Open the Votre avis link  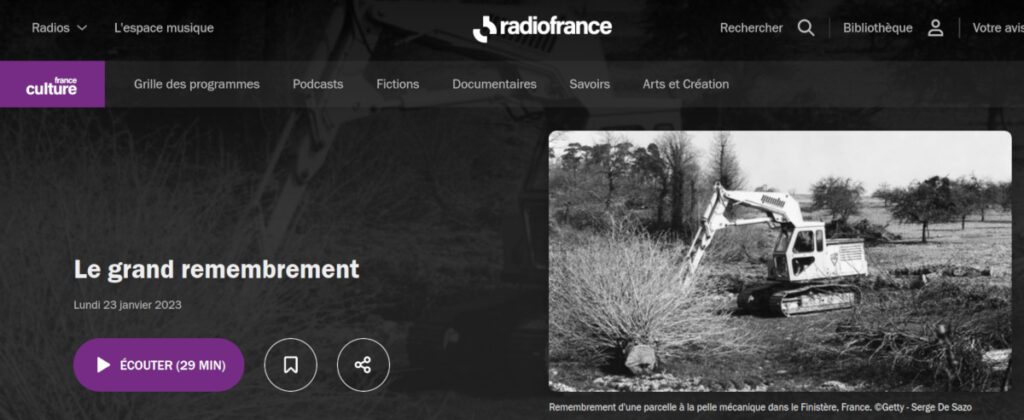click(998, 28)
